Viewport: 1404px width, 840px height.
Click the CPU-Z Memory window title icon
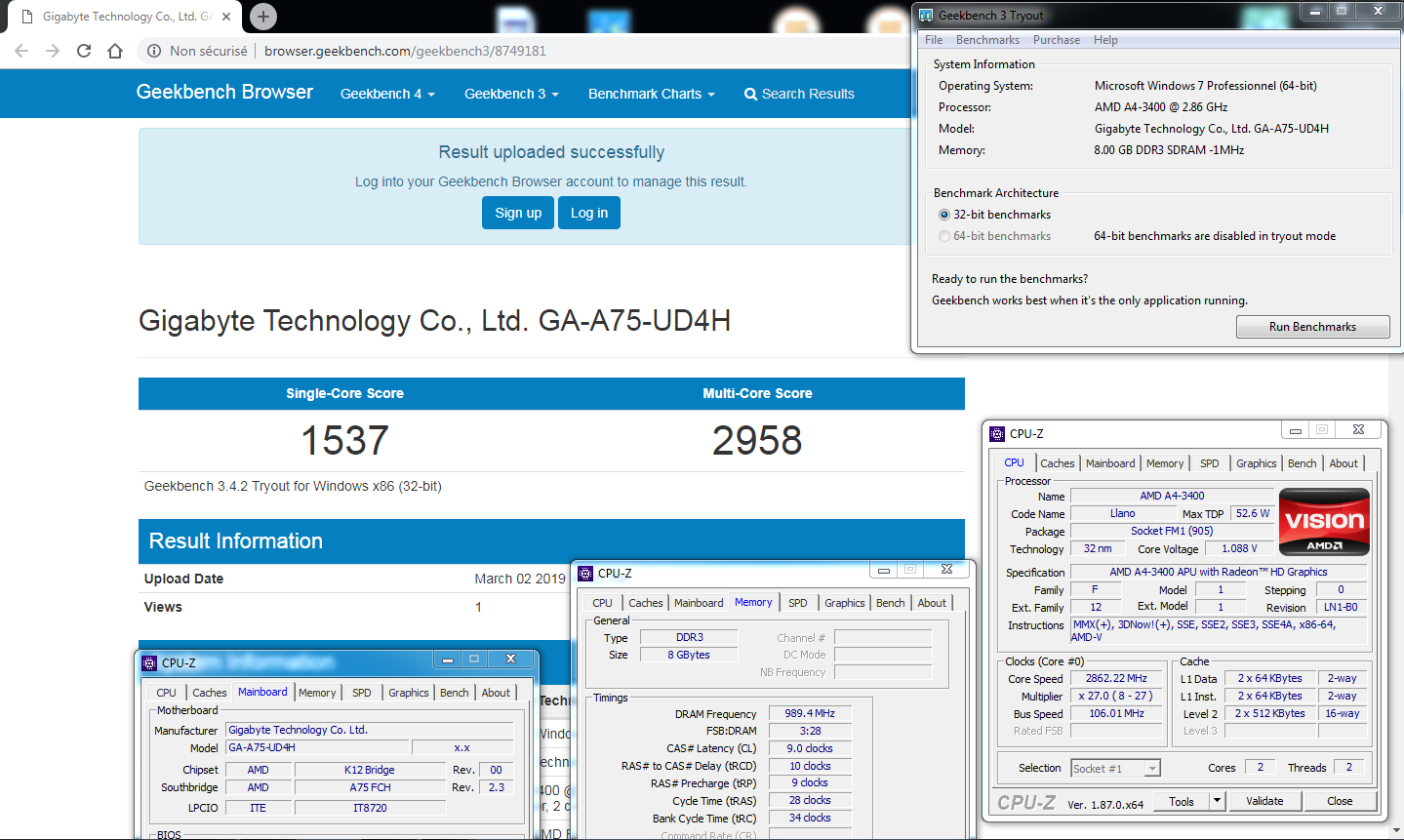pyautogui.click(x=585, y=574)
